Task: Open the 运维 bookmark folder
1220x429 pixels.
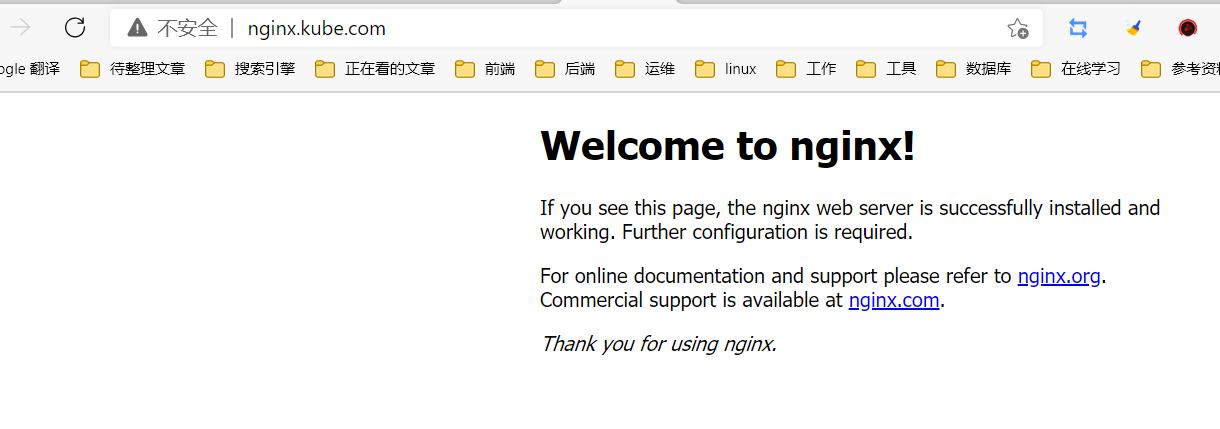Action: (645, 69)
